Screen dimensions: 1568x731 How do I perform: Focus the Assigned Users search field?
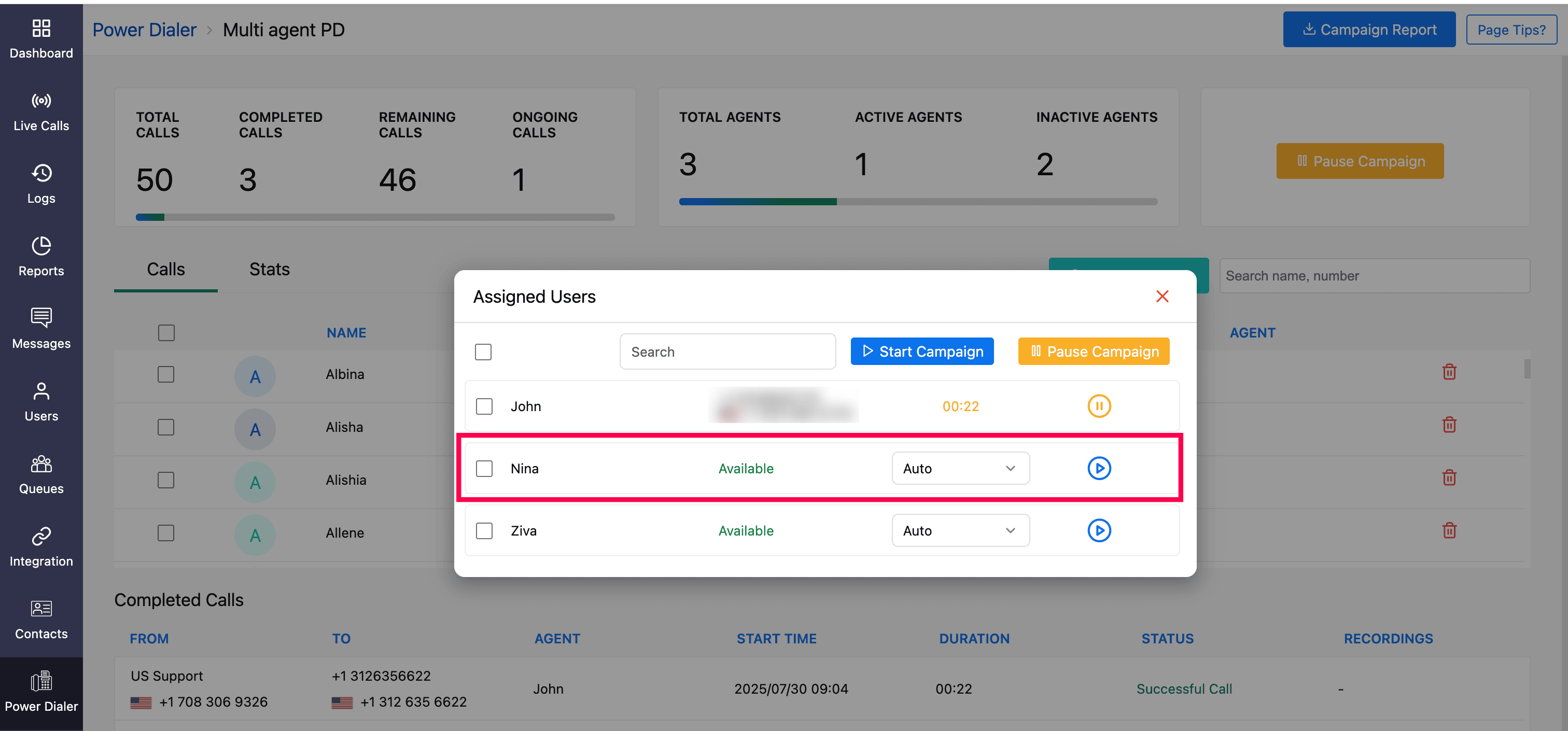(x=727, y=352)
